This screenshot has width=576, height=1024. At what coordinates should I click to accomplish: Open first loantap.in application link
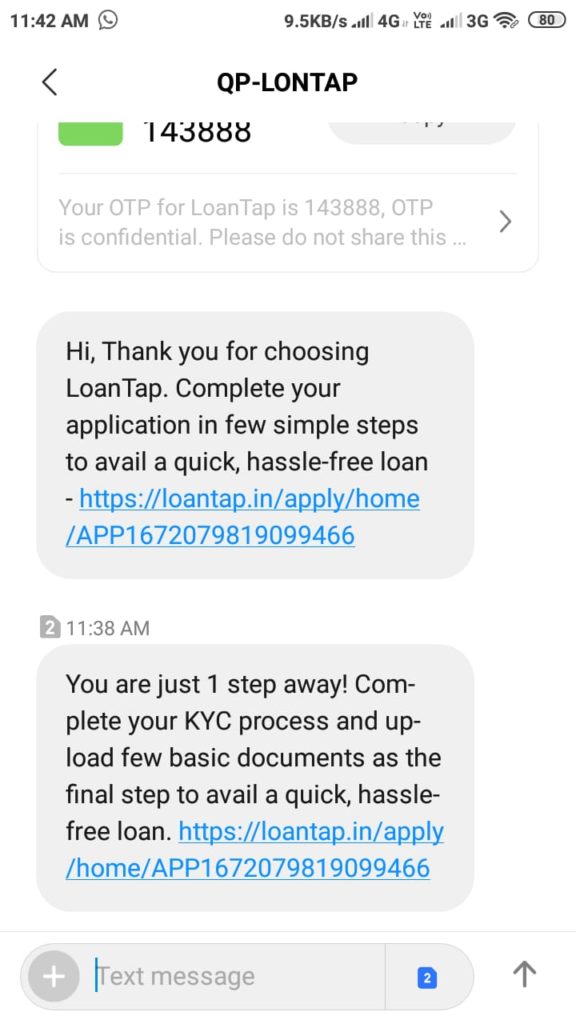pos(243,517)
